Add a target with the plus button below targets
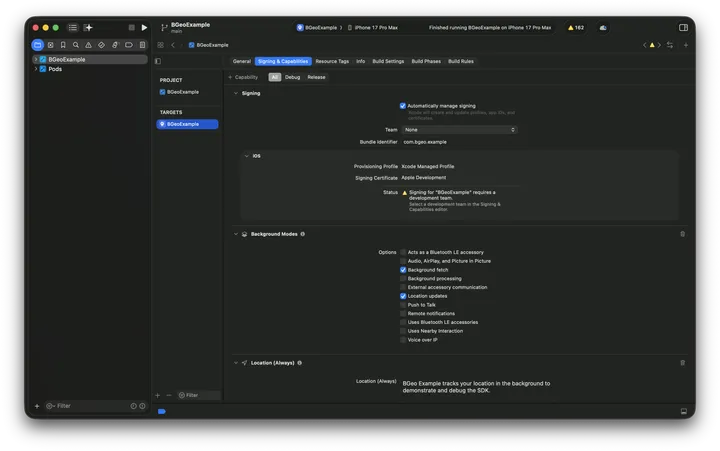This screenshot has width=720, height=451. pos(158,395)
